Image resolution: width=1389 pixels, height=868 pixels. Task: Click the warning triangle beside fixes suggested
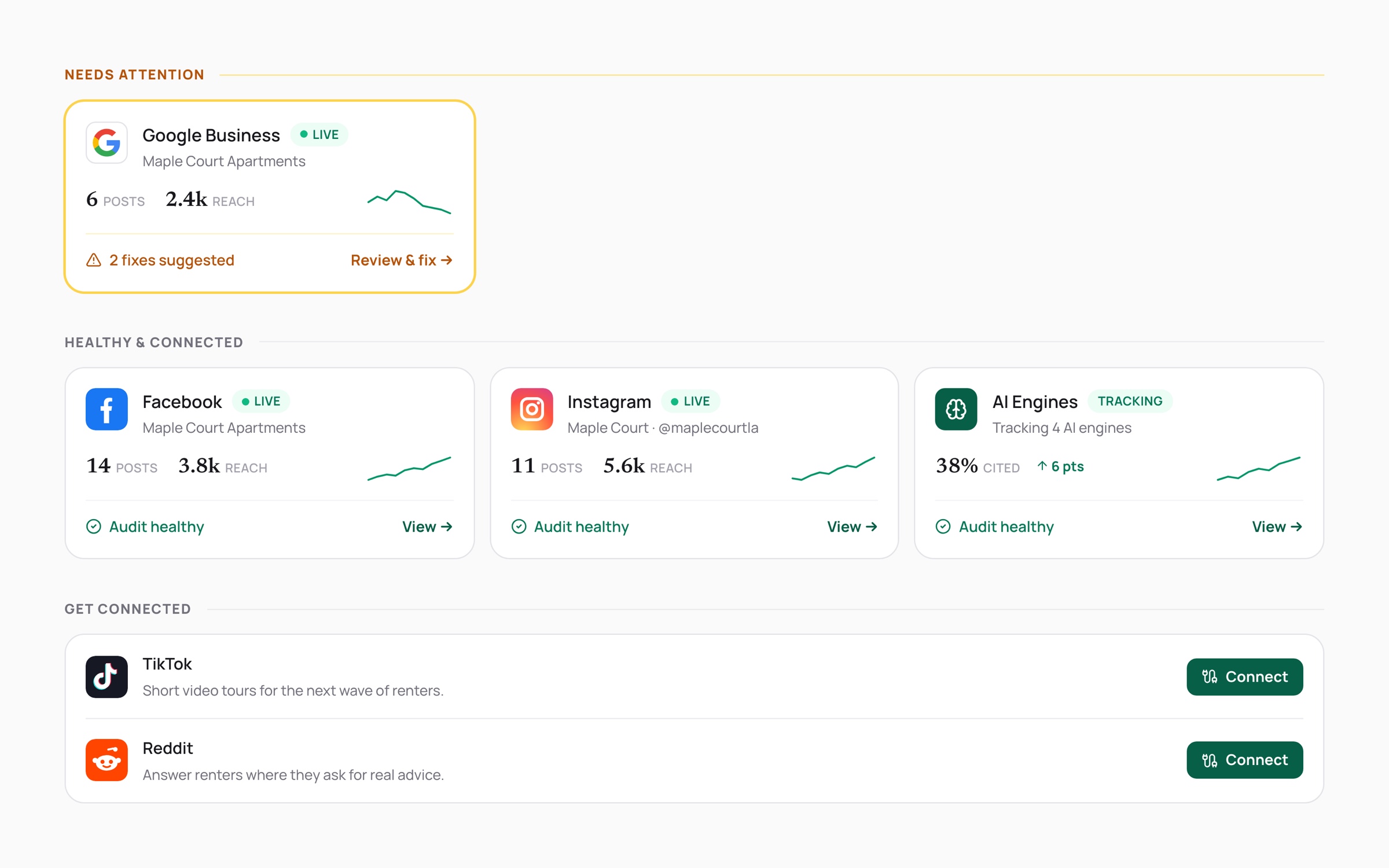pyautogui.click(x=94, y=260)
